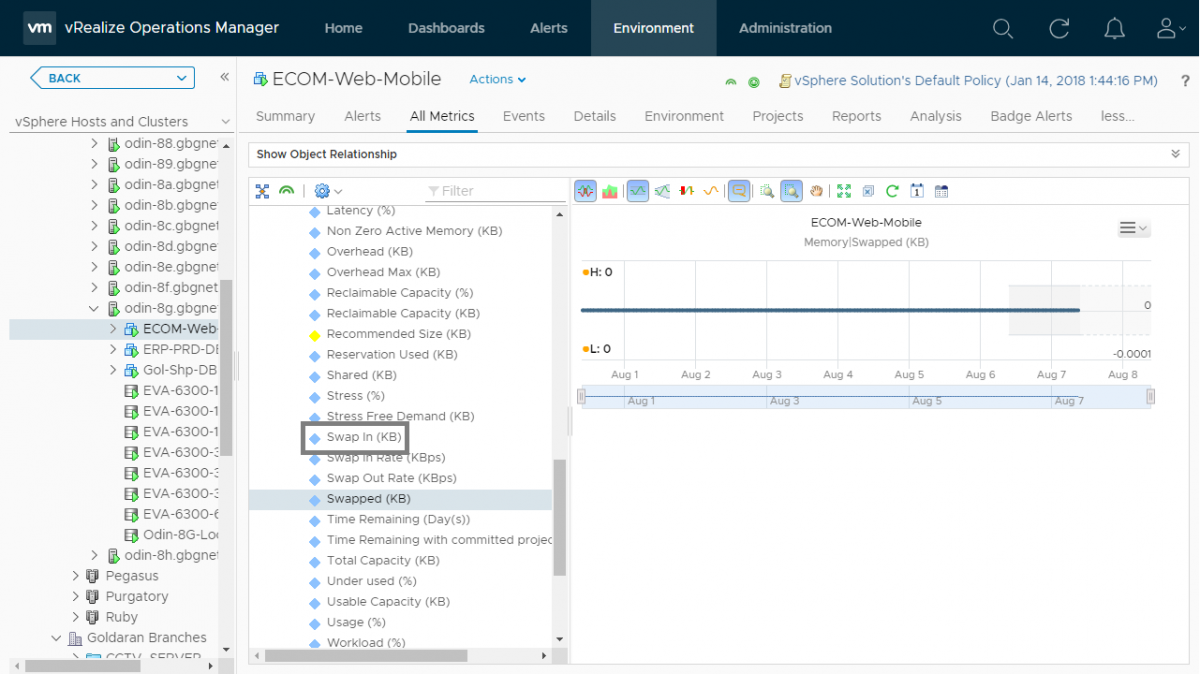
Task: Click the refresh icon in top bar
Action: click(x=1059, y=28)
